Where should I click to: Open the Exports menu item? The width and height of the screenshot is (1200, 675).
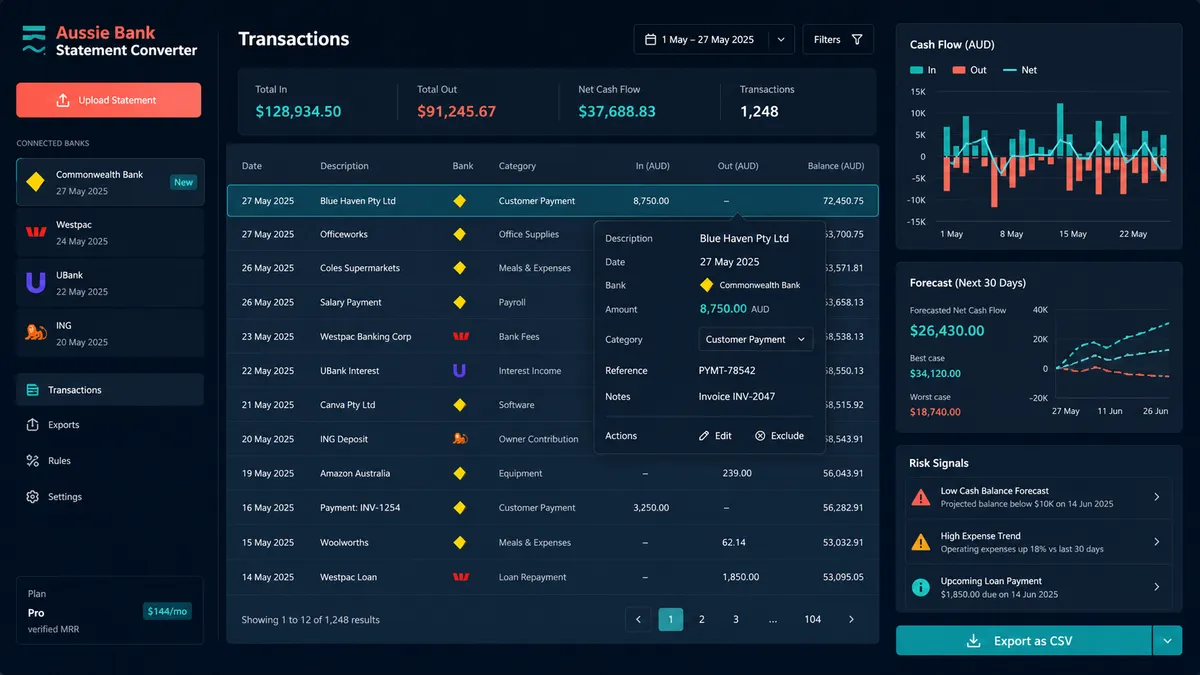click(110, 425)
